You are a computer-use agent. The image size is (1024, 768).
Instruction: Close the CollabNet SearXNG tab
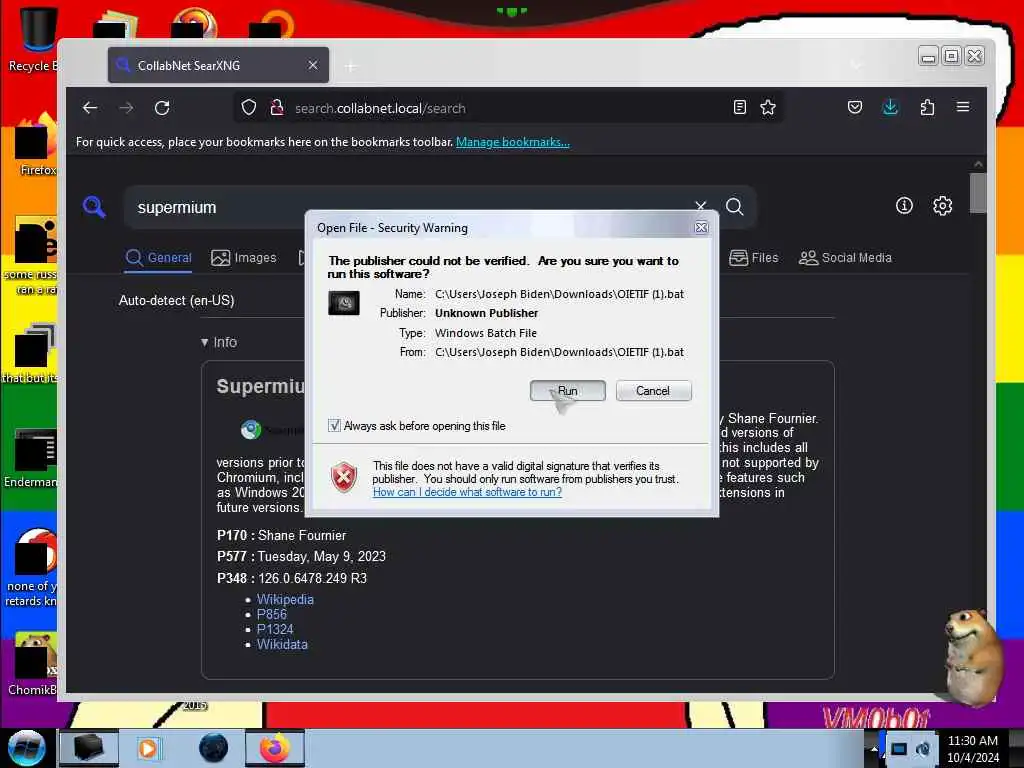[x=313, y=65]
